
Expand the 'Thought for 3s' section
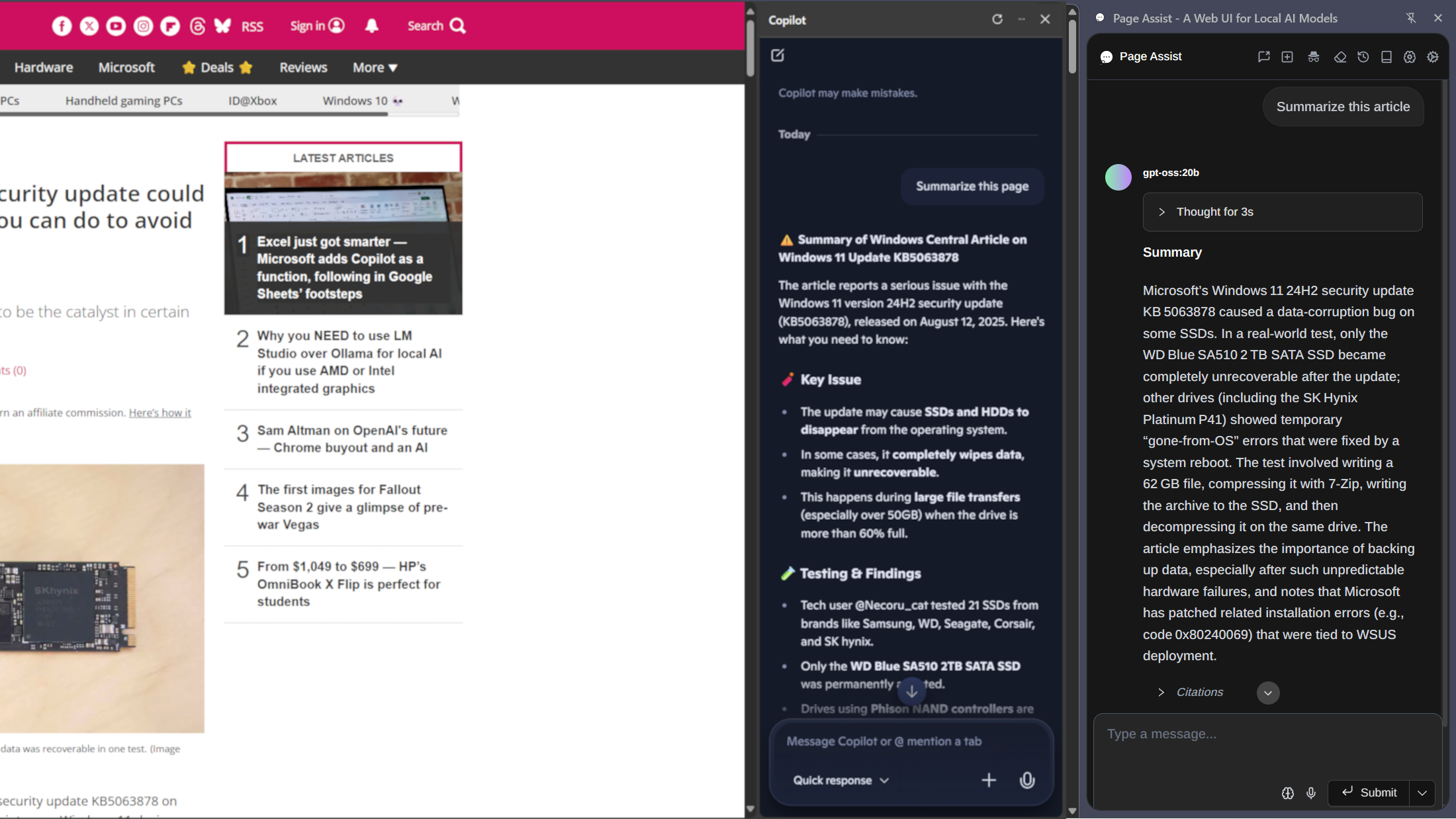coord(1282,212)
